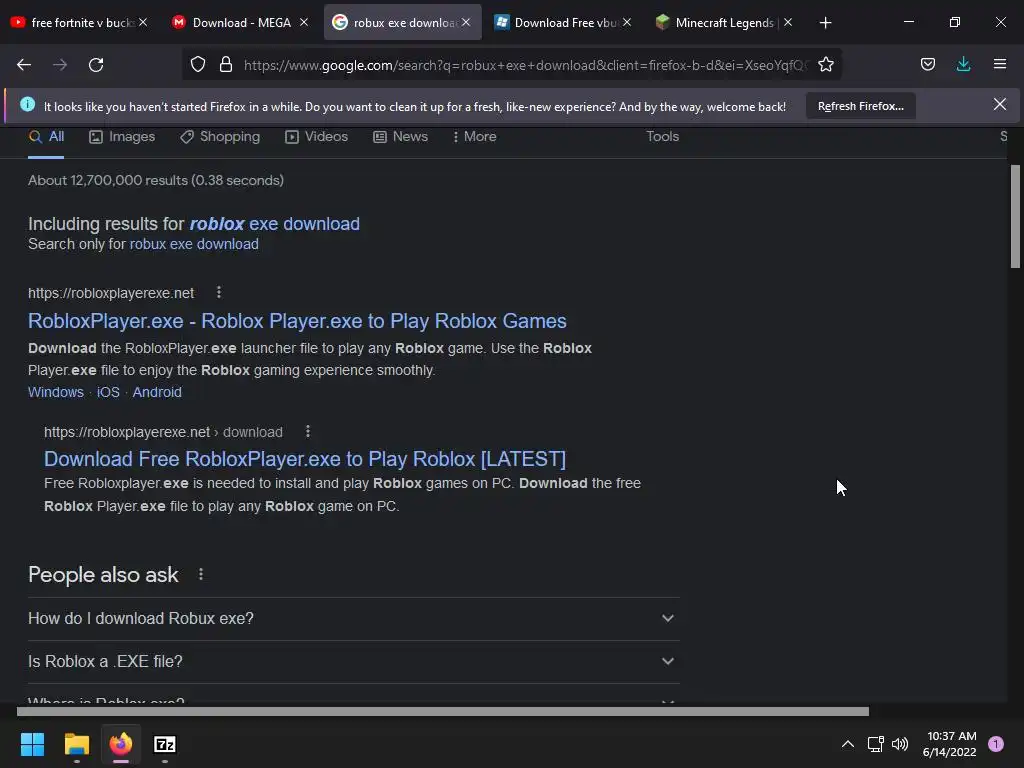Open the Firefox application hamburger menu

pos(999,64)
